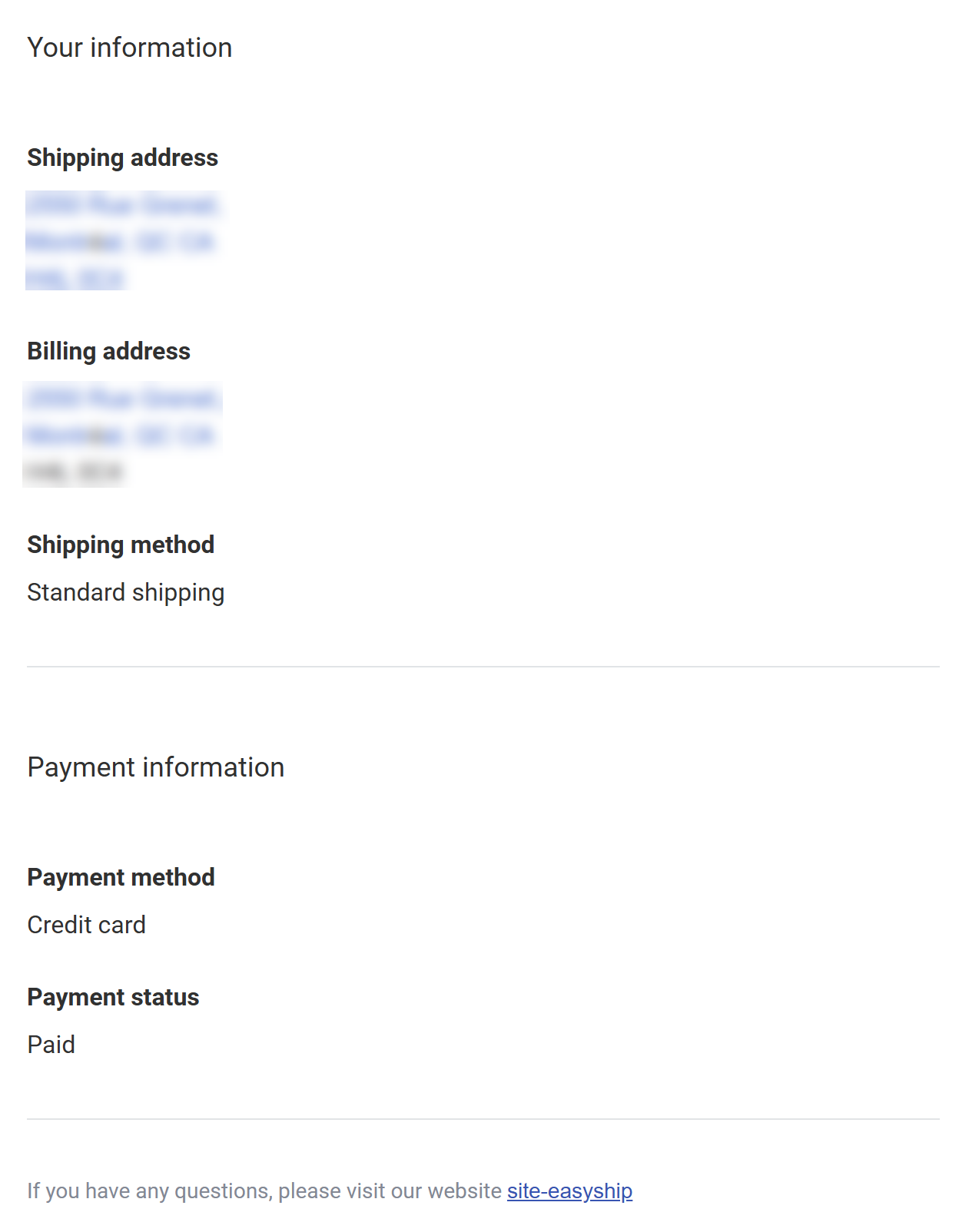Click the "If you have any questions" text
This screenshot has height=1232, width=959.
pos(265,1191)
